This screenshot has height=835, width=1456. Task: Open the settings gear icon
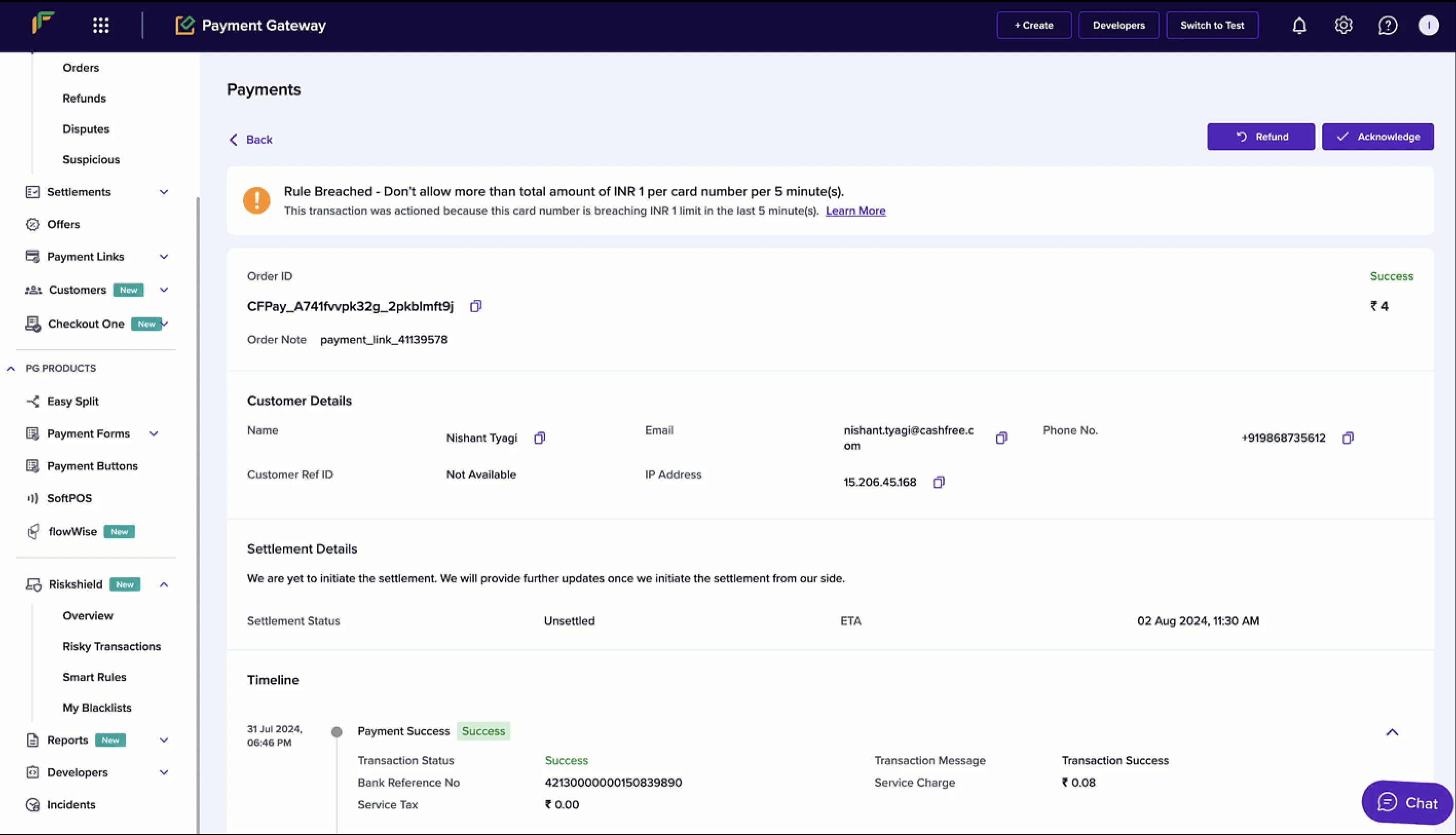1343,25
